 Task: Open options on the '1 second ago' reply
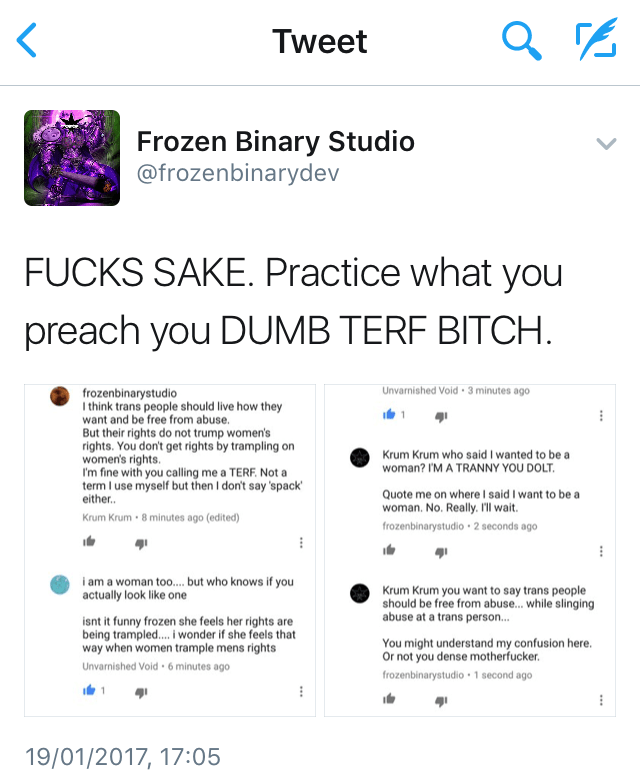601,700
